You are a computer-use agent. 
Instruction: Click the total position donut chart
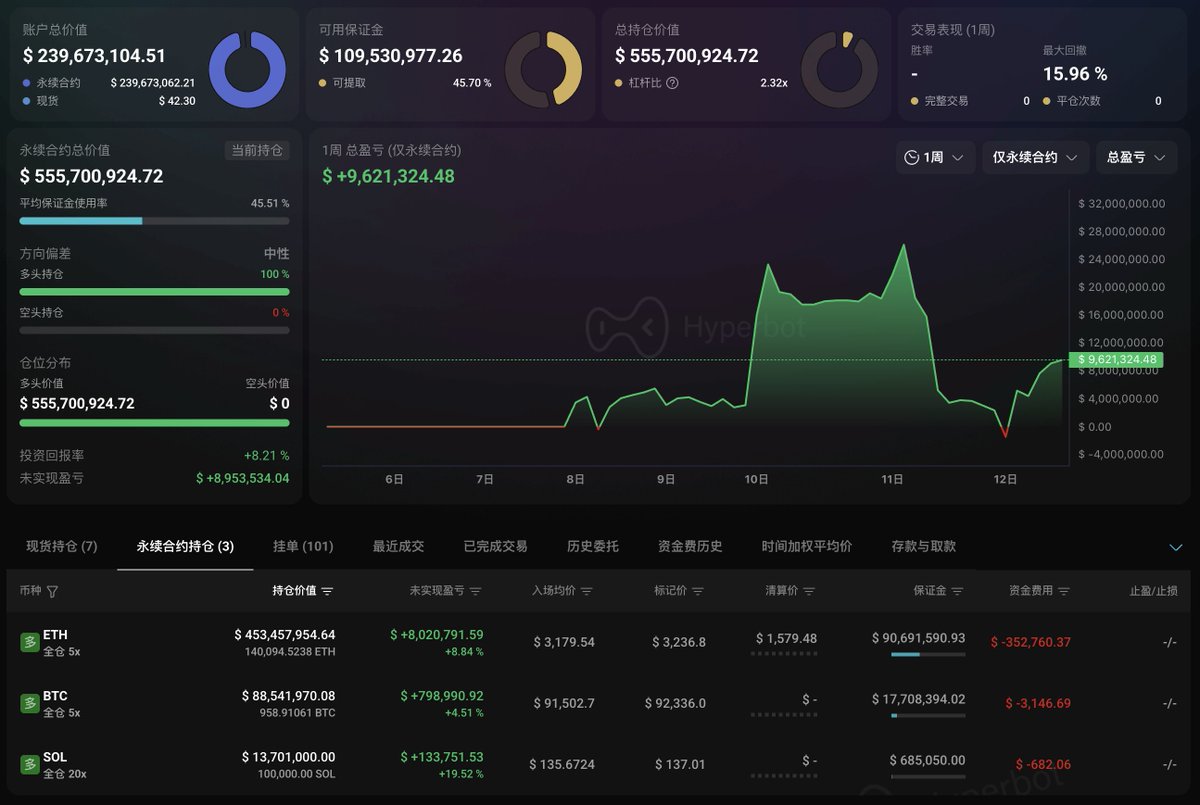pos(839,70)
